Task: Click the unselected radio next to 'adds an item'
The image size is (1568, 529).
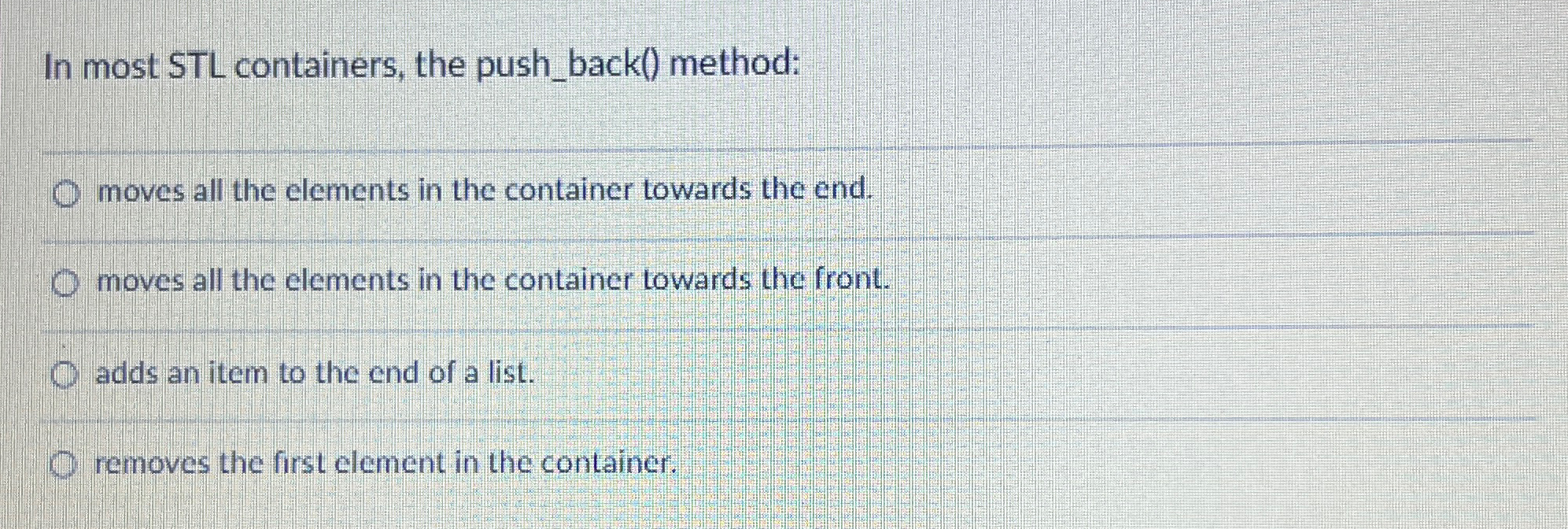Action: click(65, 372)
